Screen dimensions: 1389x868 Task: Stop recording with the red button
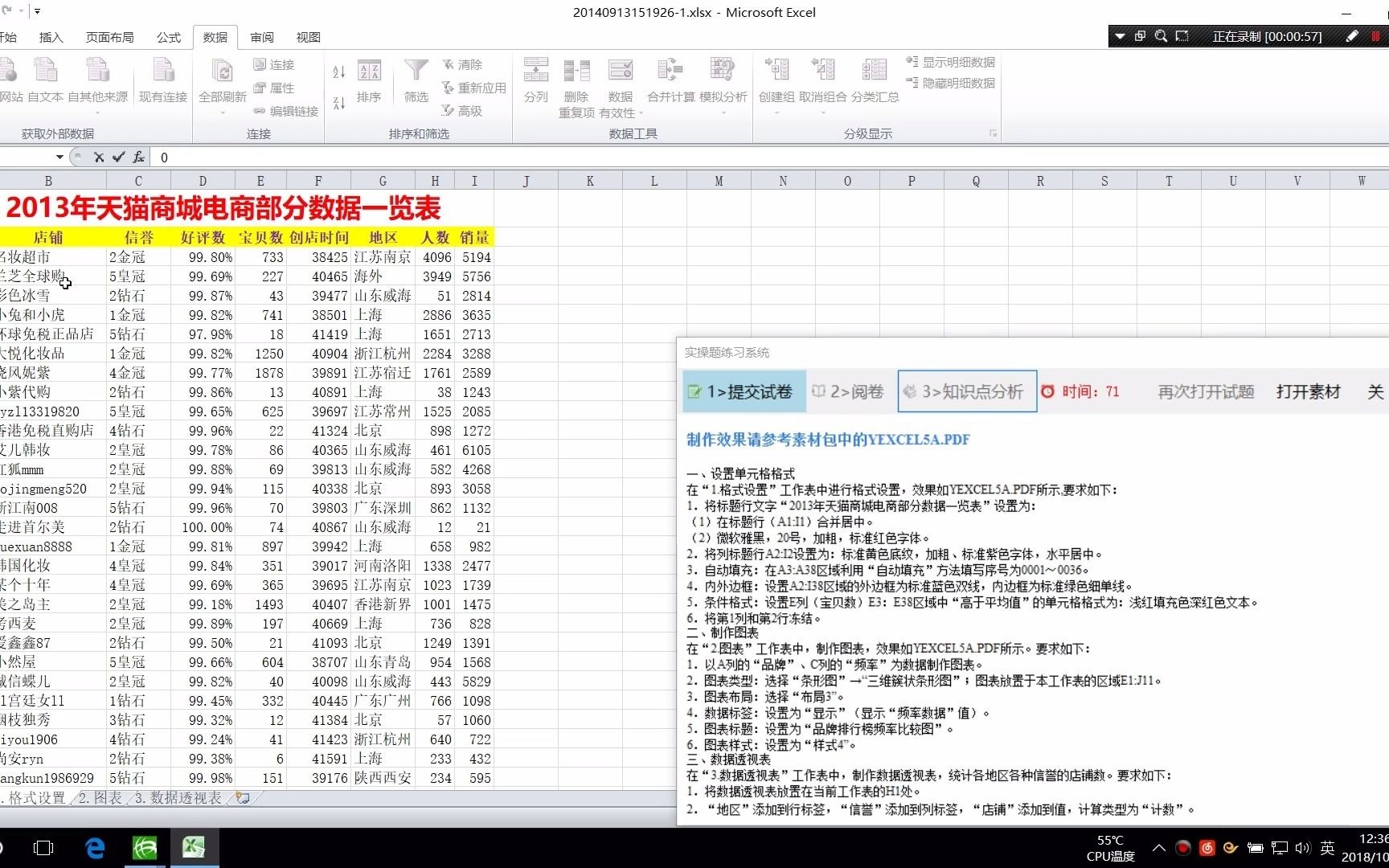(x=1378, y=36)
